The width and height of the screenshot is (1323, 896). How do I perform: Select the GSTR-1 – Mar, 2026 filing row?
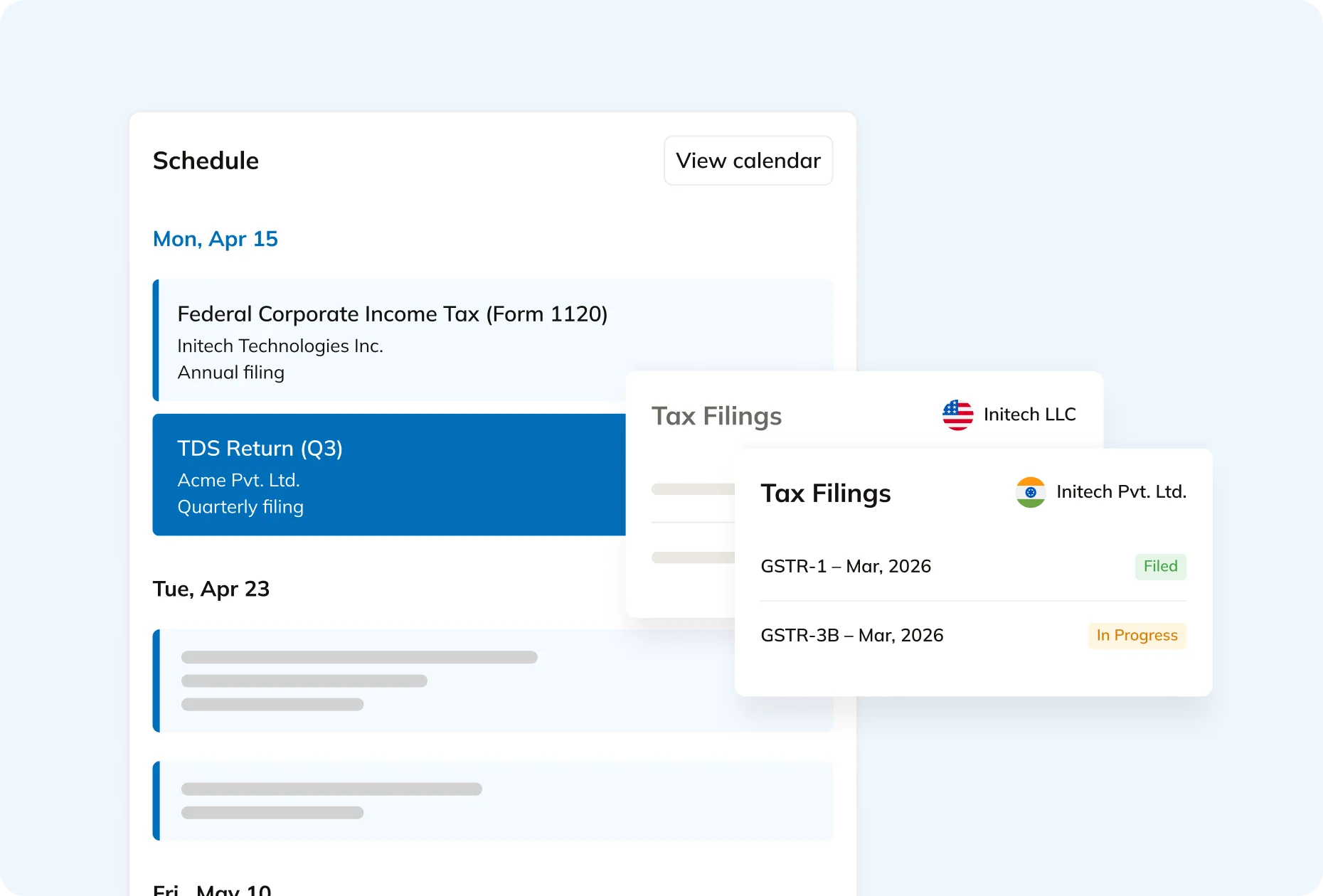click(x=846, y=566)
